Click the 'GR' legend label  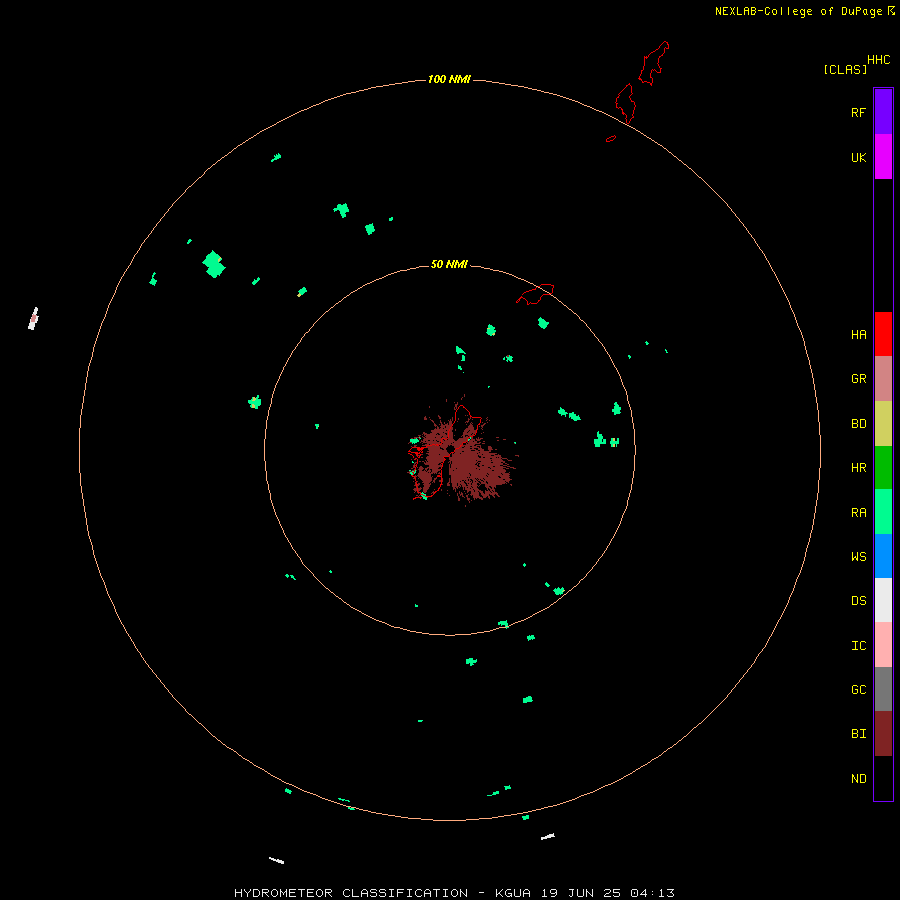point(858,379)
